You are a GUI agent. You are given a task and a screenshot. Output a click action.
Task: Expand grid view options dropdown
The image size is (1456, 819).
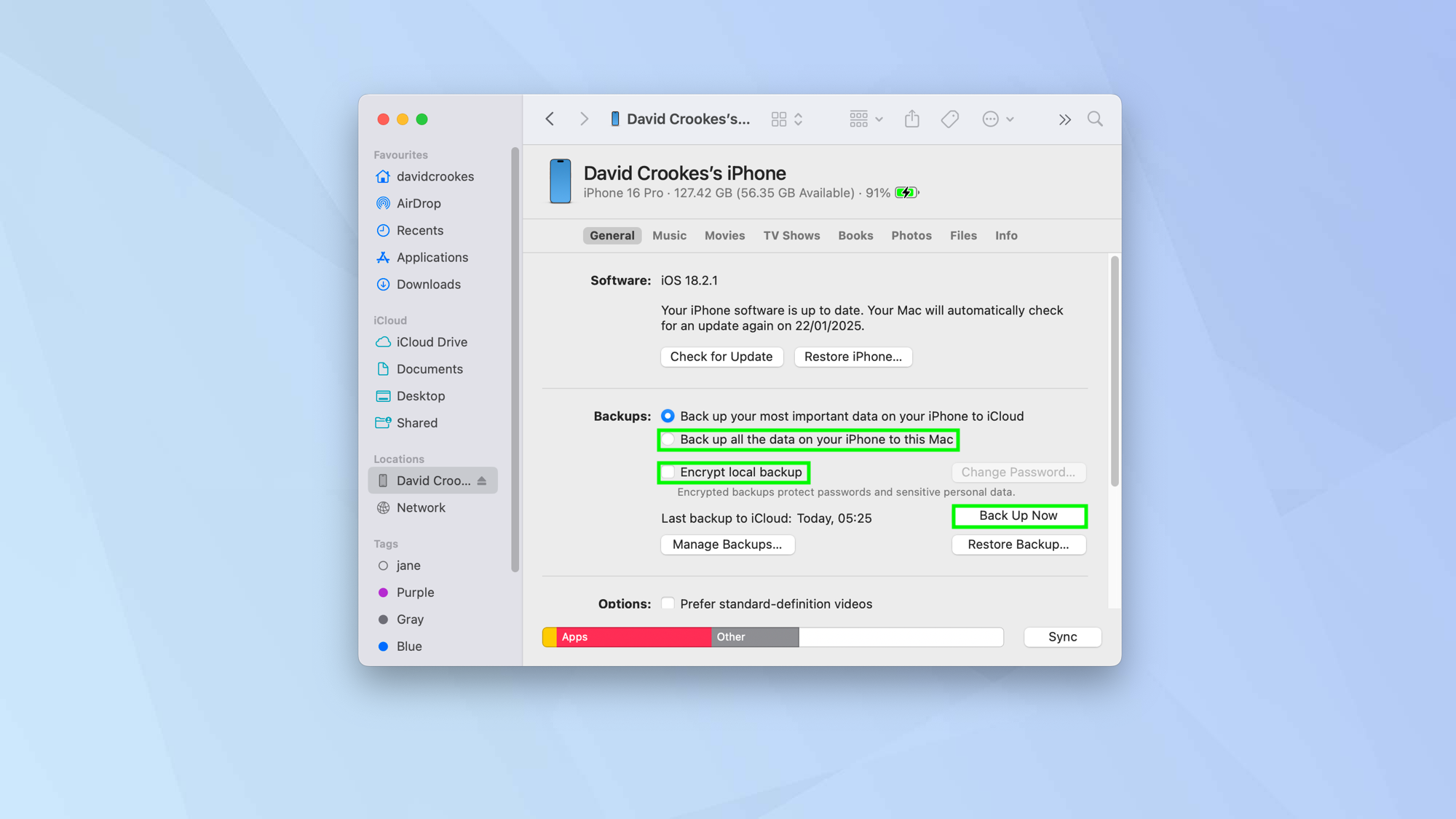point(864,119)
